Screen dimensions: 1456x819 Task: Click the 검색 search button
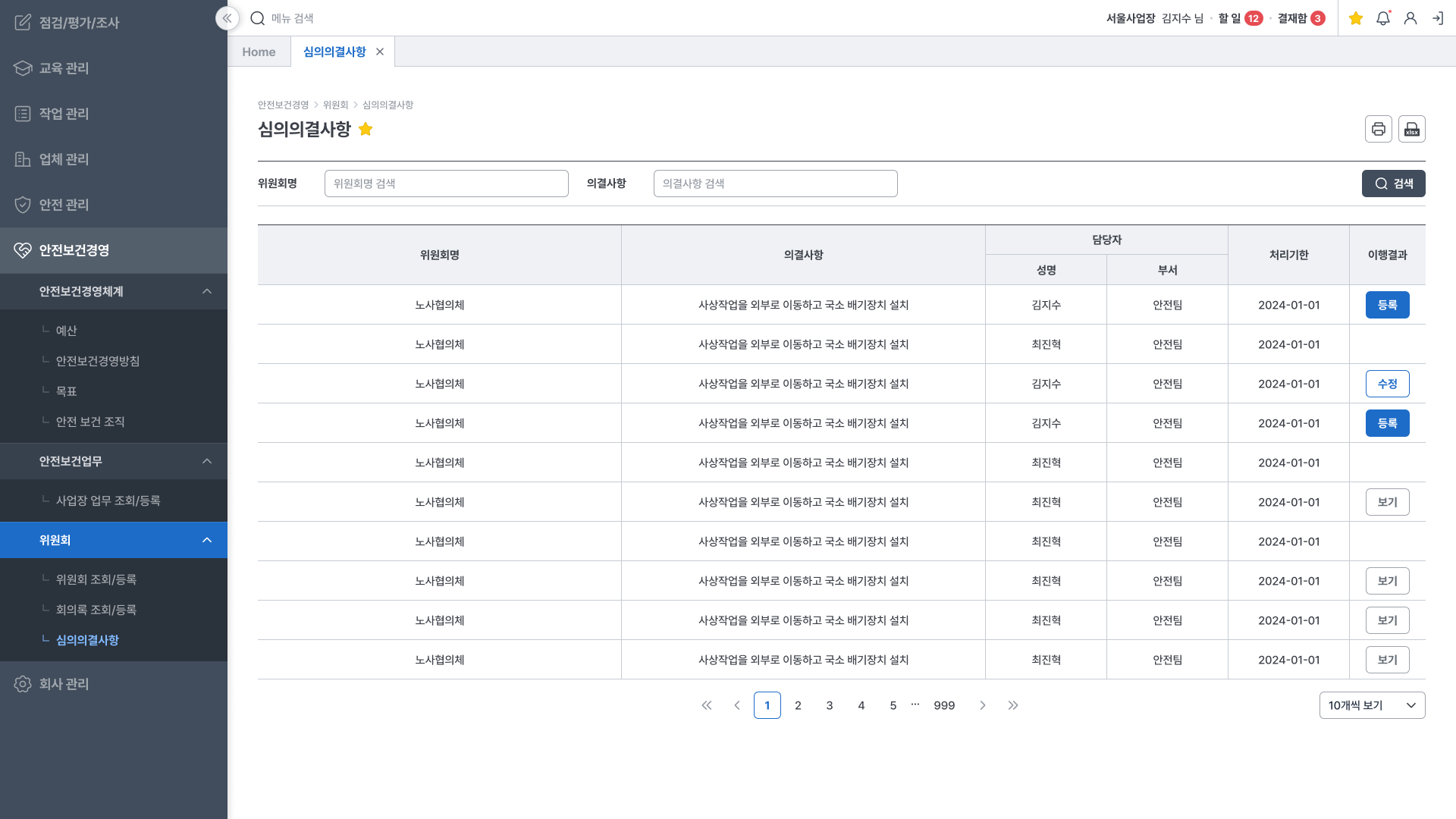click(1393, 184)
